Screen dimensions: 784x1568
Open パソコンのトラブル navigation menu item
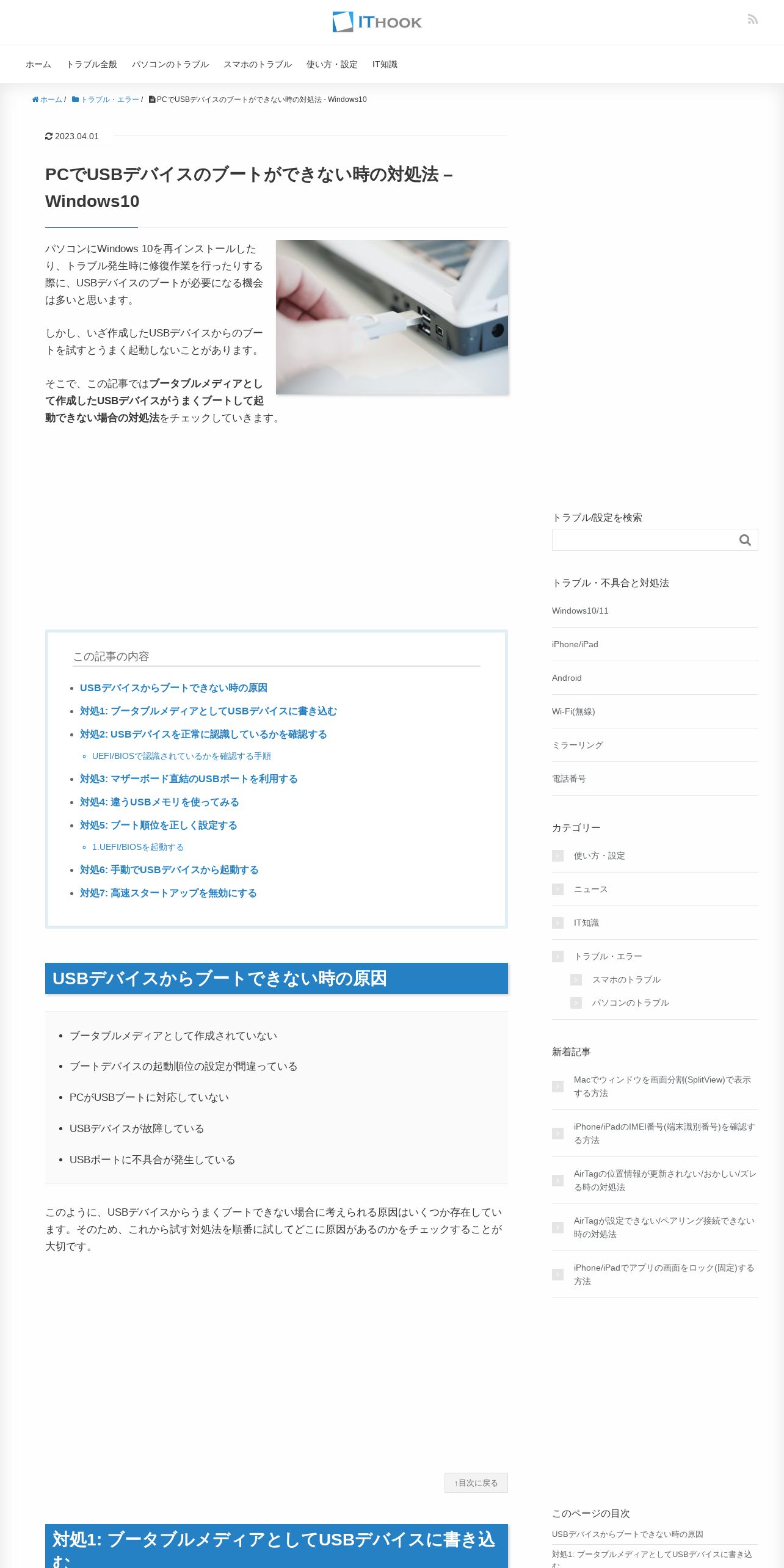pyautogui.click(x=170, y=64)
